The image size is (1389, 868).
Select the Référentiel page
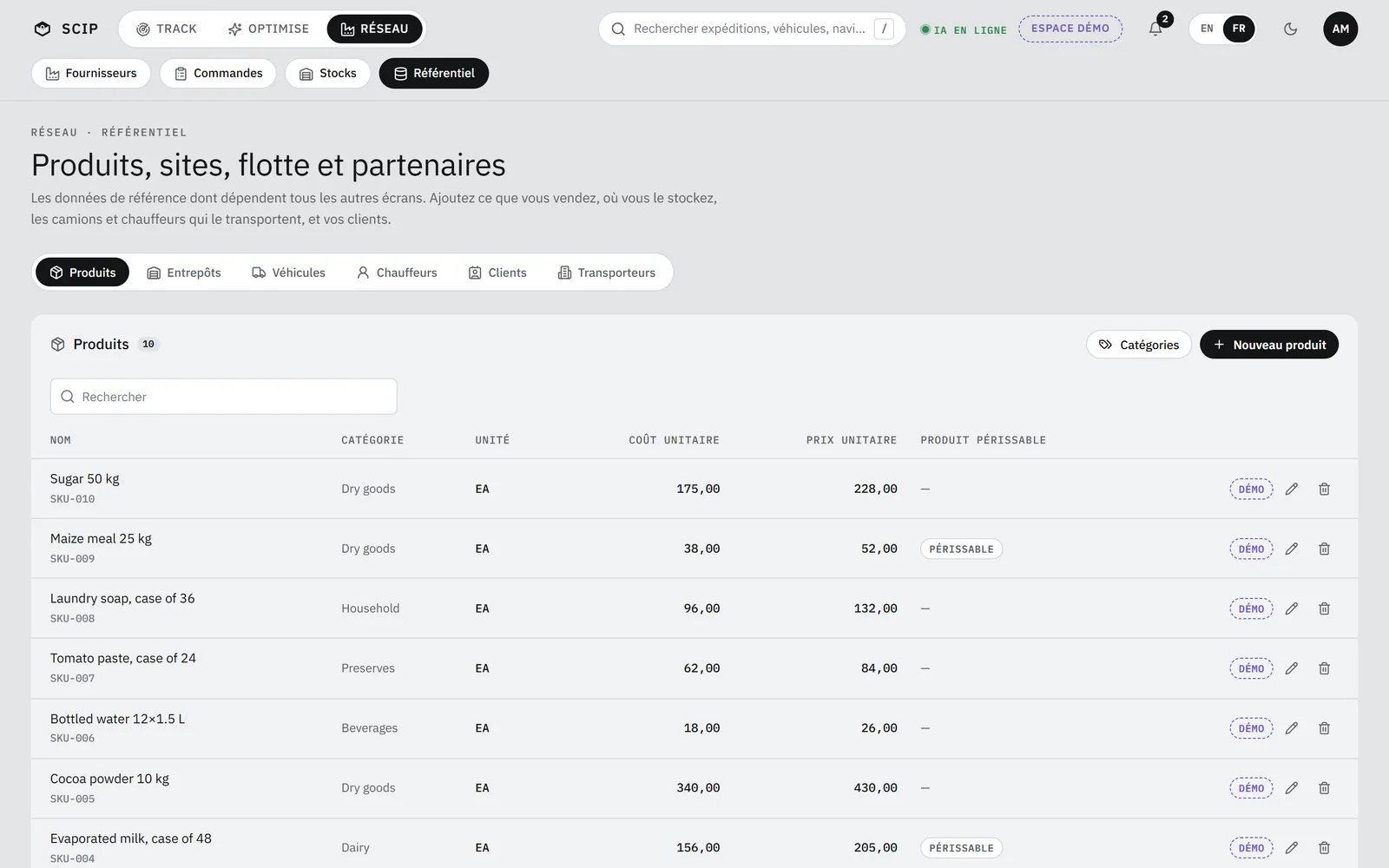coord(434,73)
